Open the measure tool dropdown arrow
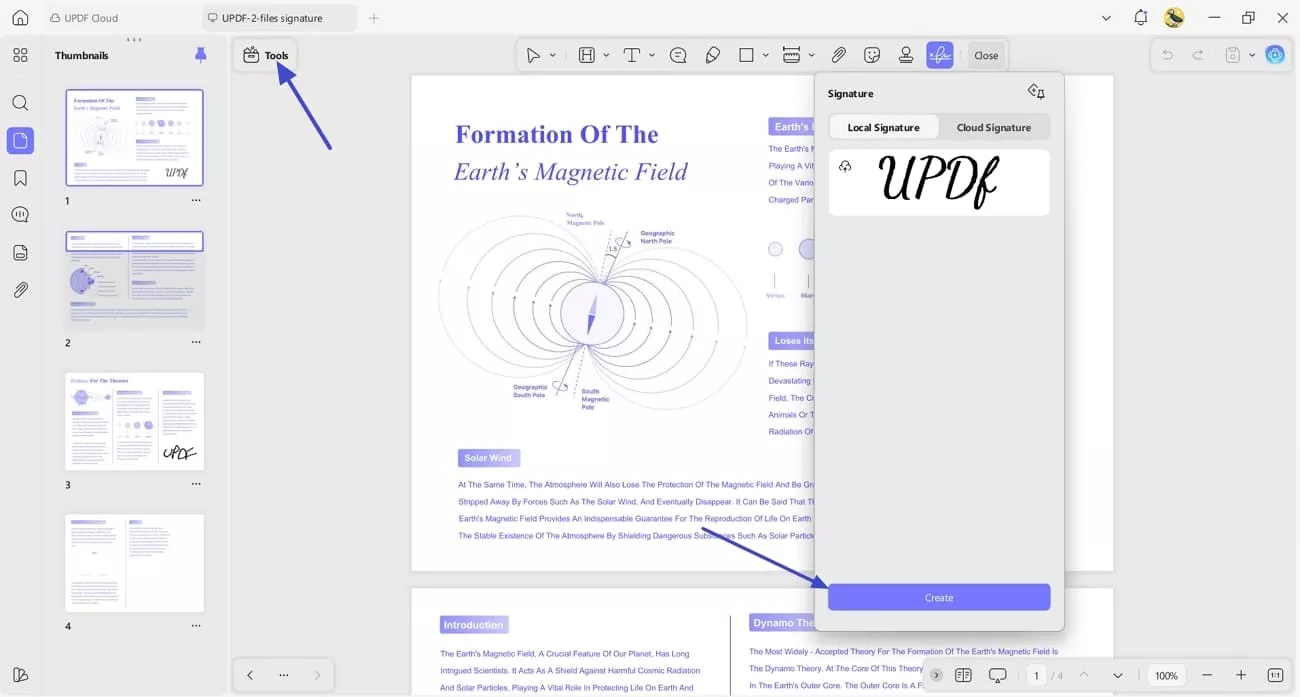The width and height of the screenshot is (1300, 697). [x=811, y=55]
